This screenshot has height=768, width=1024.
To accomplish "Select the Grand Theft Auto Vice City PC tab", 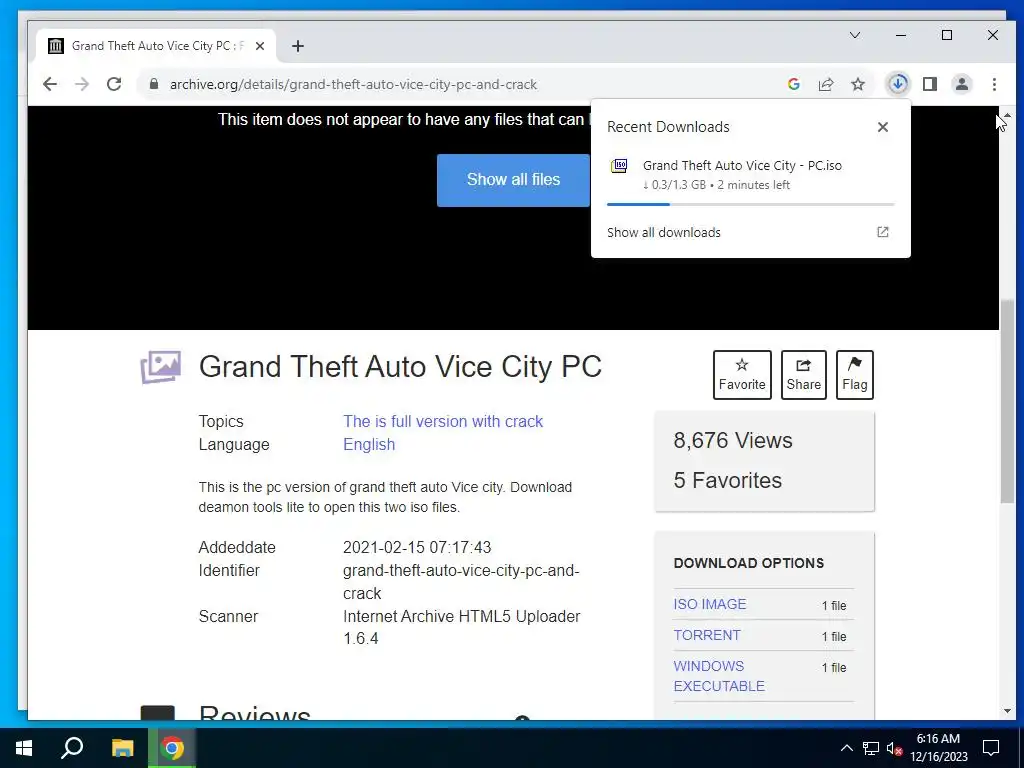I will (x=157, y=46).
